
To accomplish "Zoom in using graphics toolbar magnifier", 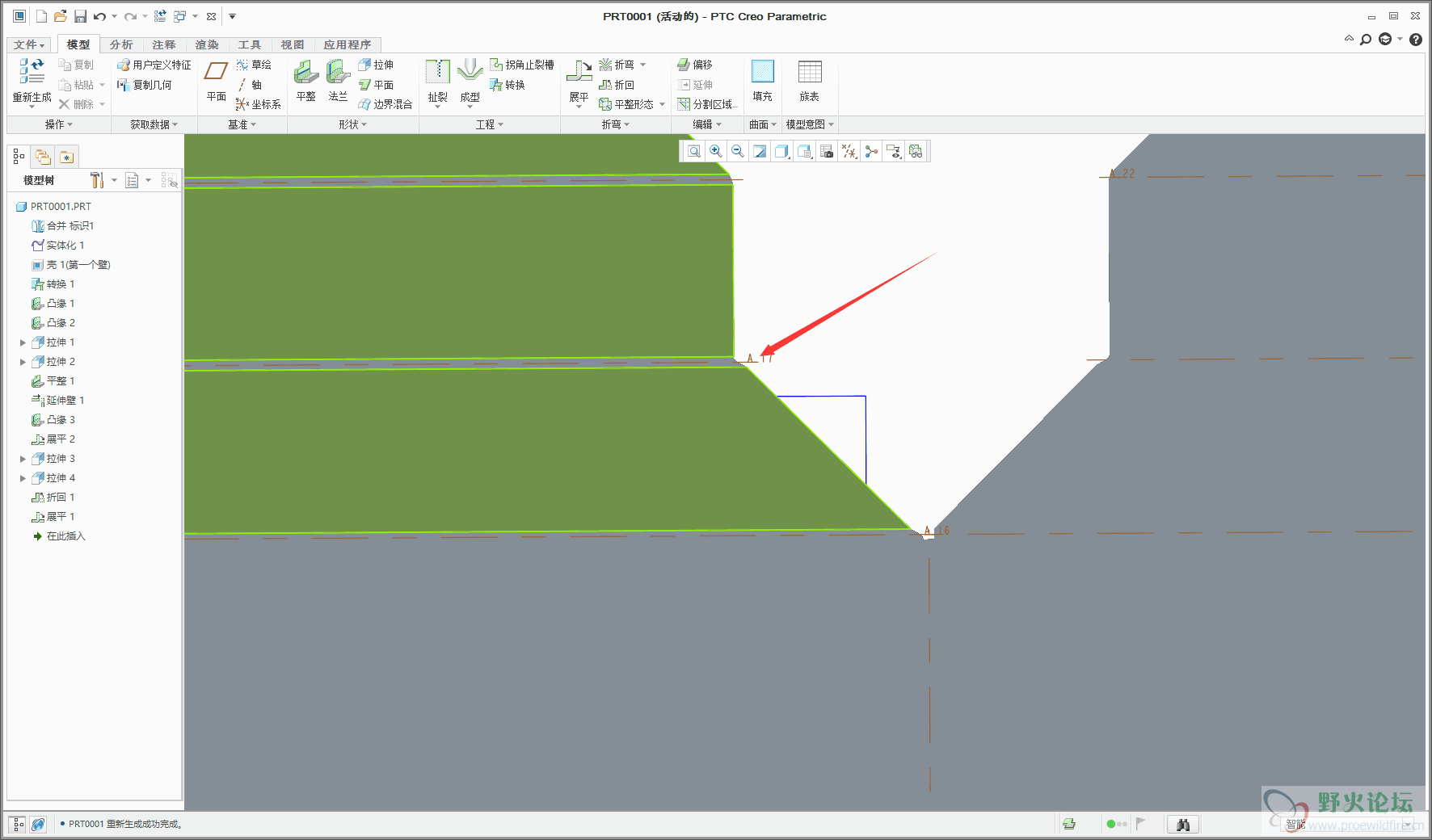I will coord(716,151).
